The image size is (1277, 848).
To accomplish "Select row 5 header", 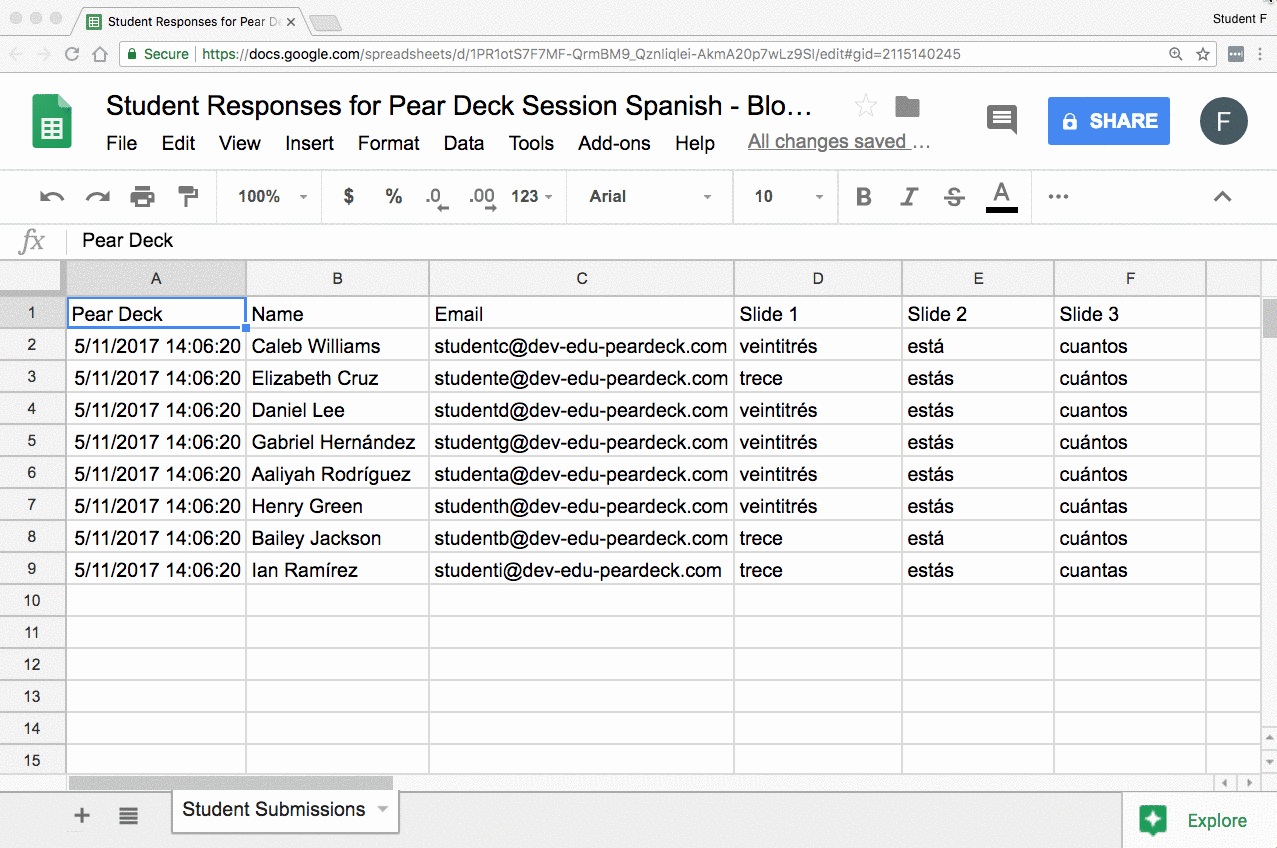I will (x=32, y=441).
